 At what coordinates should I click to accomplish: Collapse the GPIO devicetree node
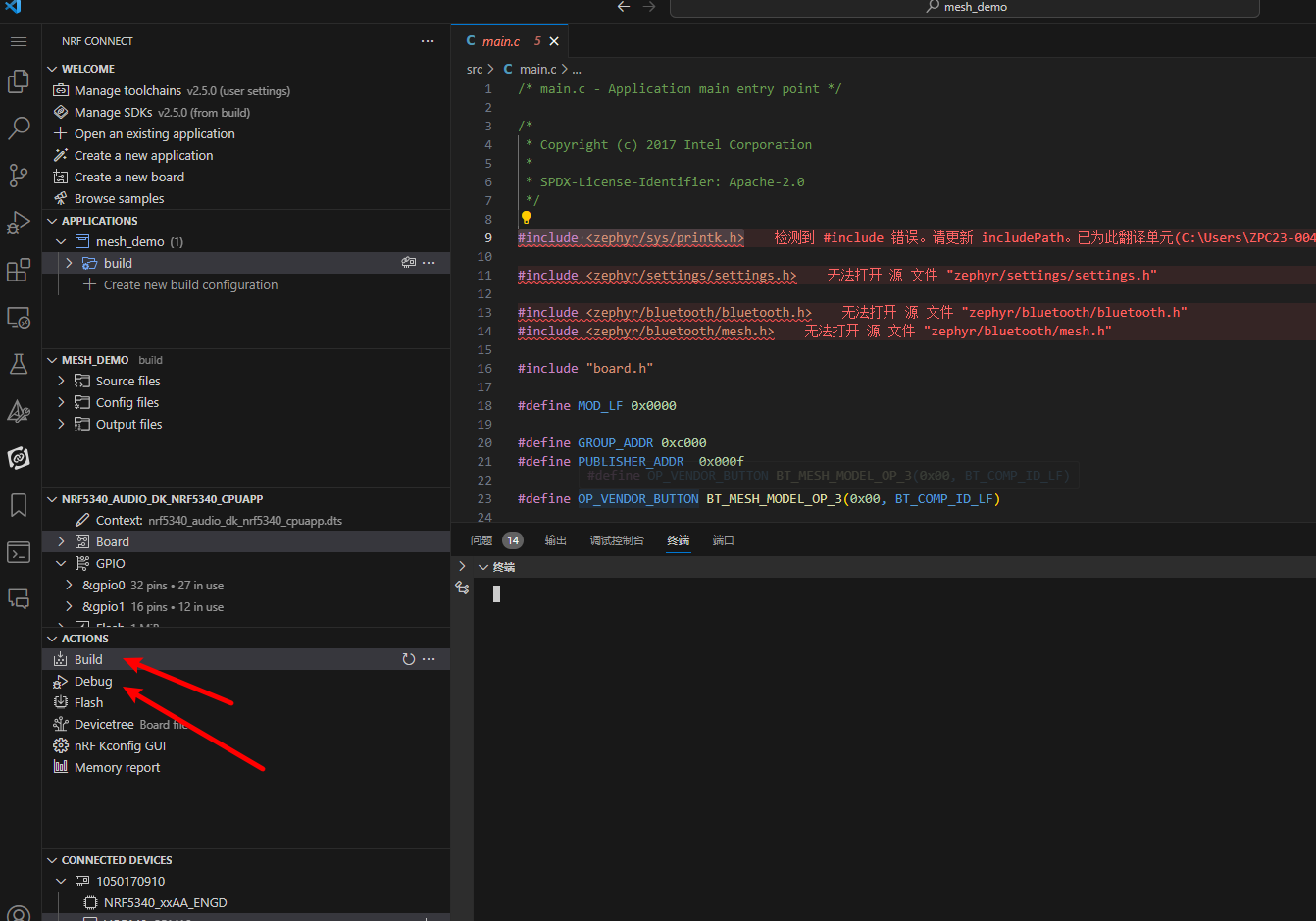61,563
